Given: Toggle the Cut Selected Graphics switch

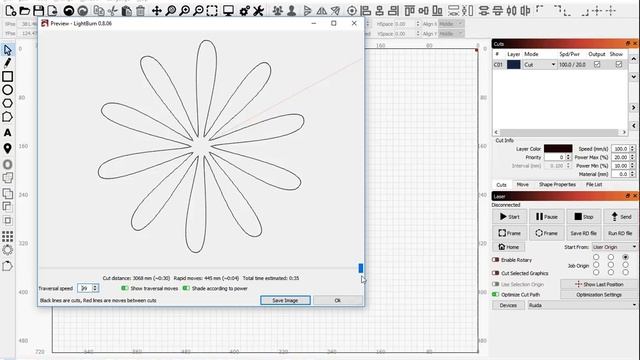Looking at the screenshot, I should tap(496, 273).
